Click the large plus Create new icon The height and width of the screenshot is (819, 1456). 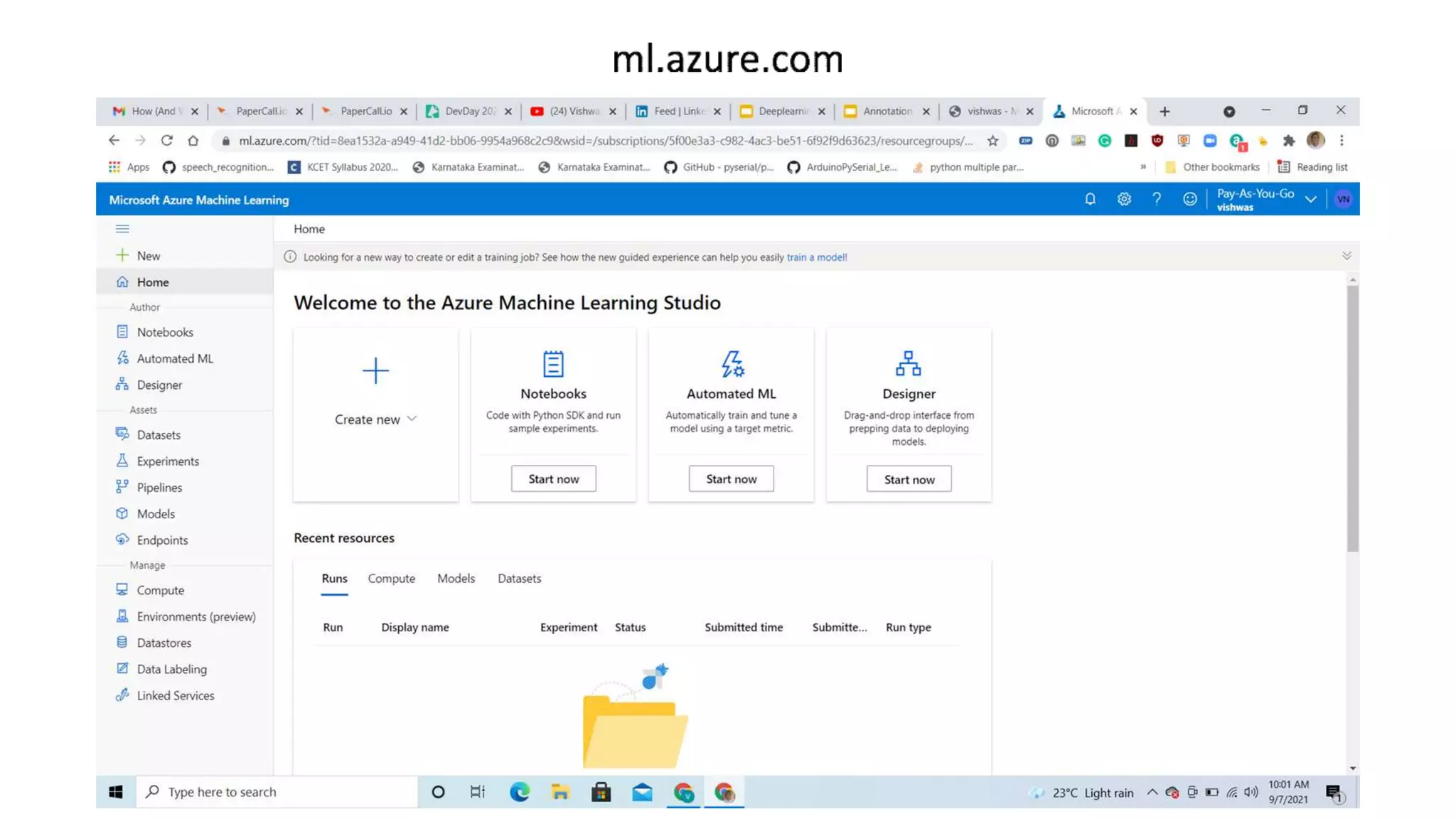tap(375, 370)
